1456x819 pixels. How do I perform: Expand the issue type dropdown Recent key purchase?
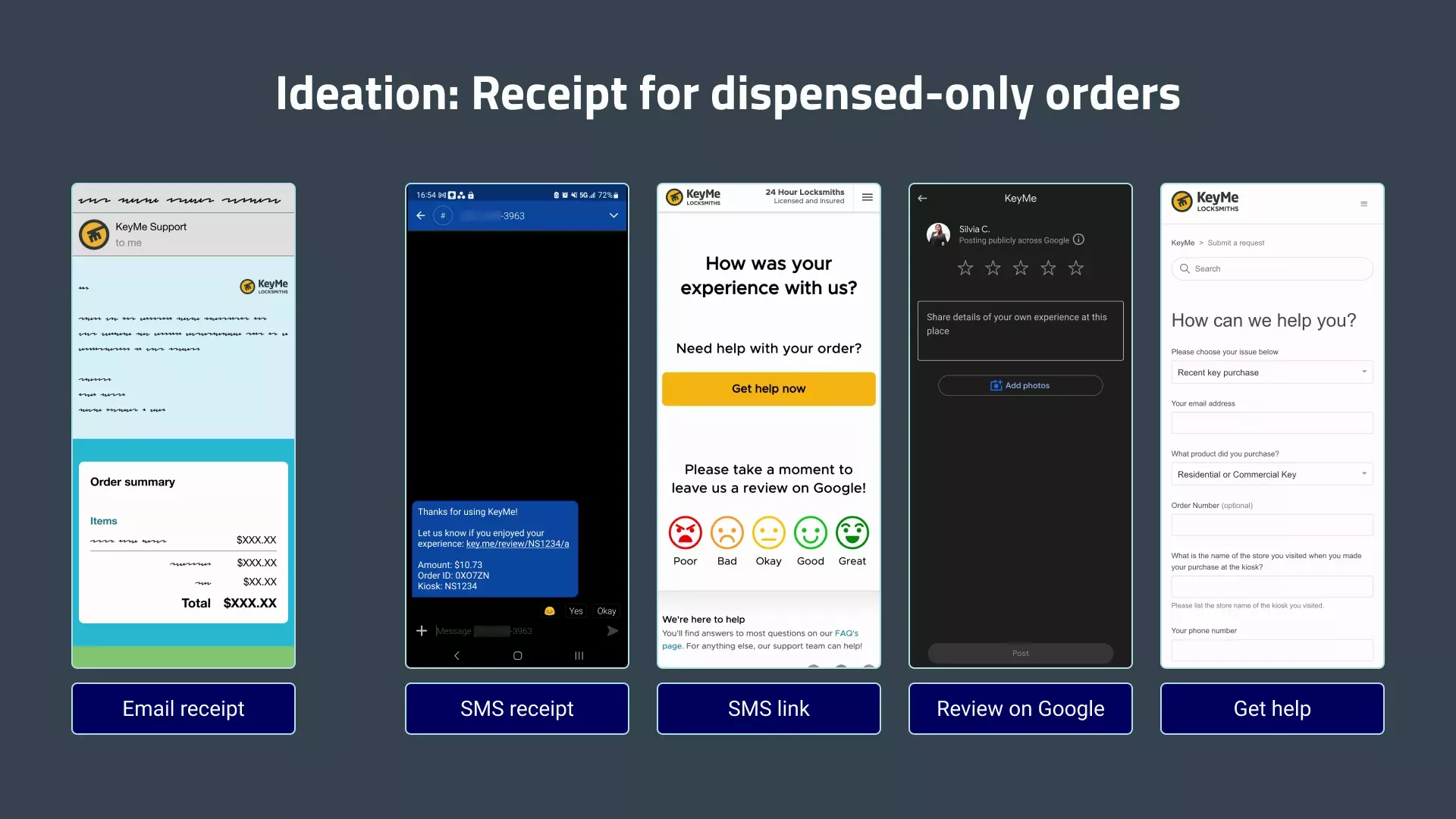tap(1363, 372)
